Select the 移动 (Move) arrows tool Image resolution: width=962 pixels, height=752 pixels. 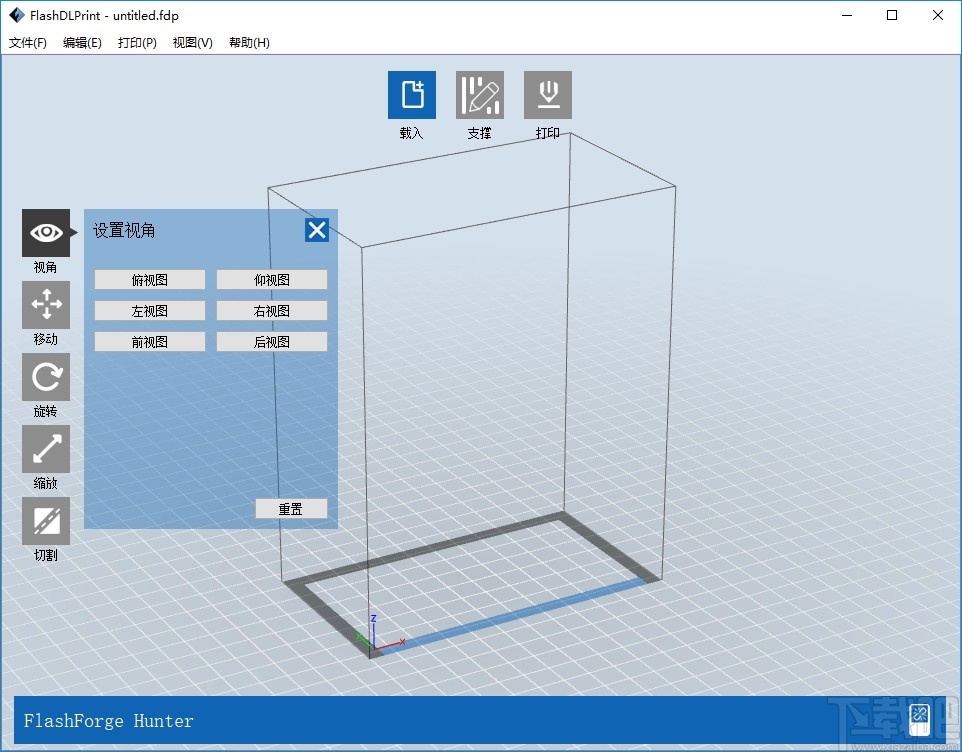[46, 305]
